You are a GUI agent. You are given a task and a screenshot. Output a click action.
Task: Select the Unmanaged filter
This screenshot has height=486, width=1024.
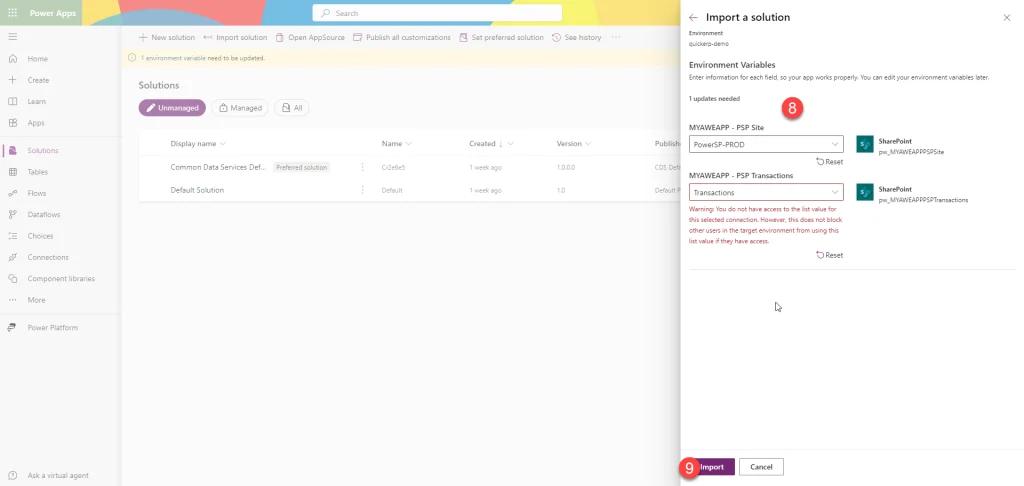[172, 108]
